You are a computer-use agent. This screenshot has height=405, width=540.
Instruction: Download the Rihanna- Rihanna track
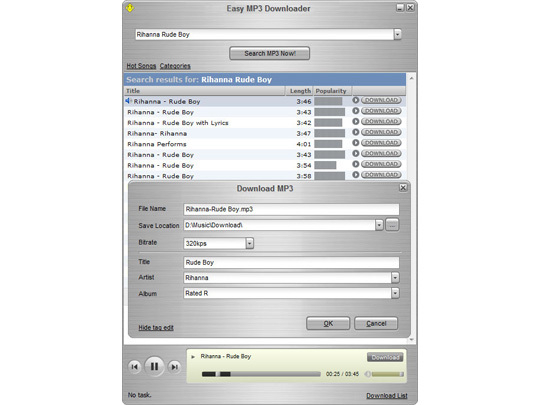pos(381,132)
